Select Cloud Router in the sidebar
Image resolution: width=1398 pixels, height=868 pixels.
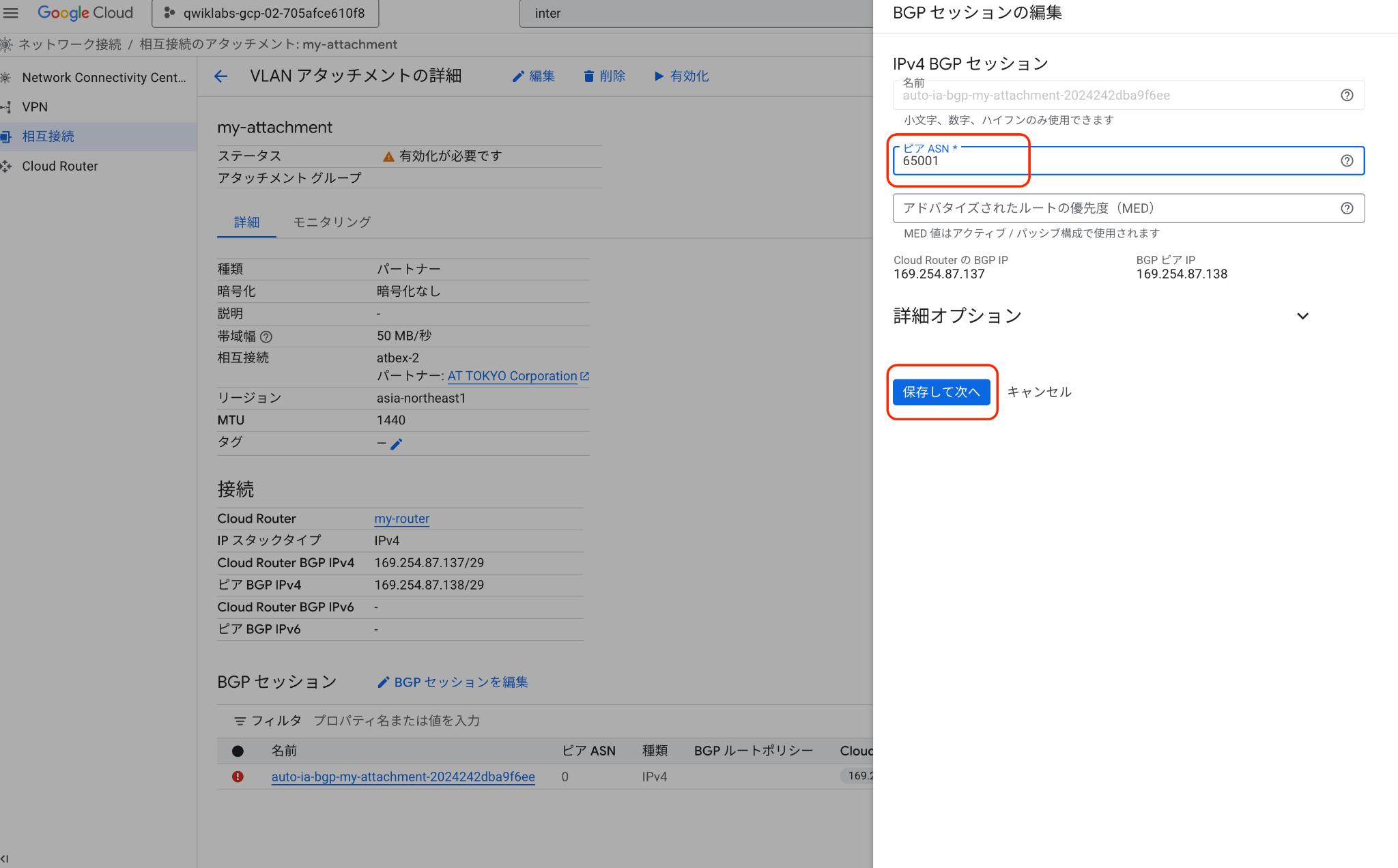[x=60, y=166]
